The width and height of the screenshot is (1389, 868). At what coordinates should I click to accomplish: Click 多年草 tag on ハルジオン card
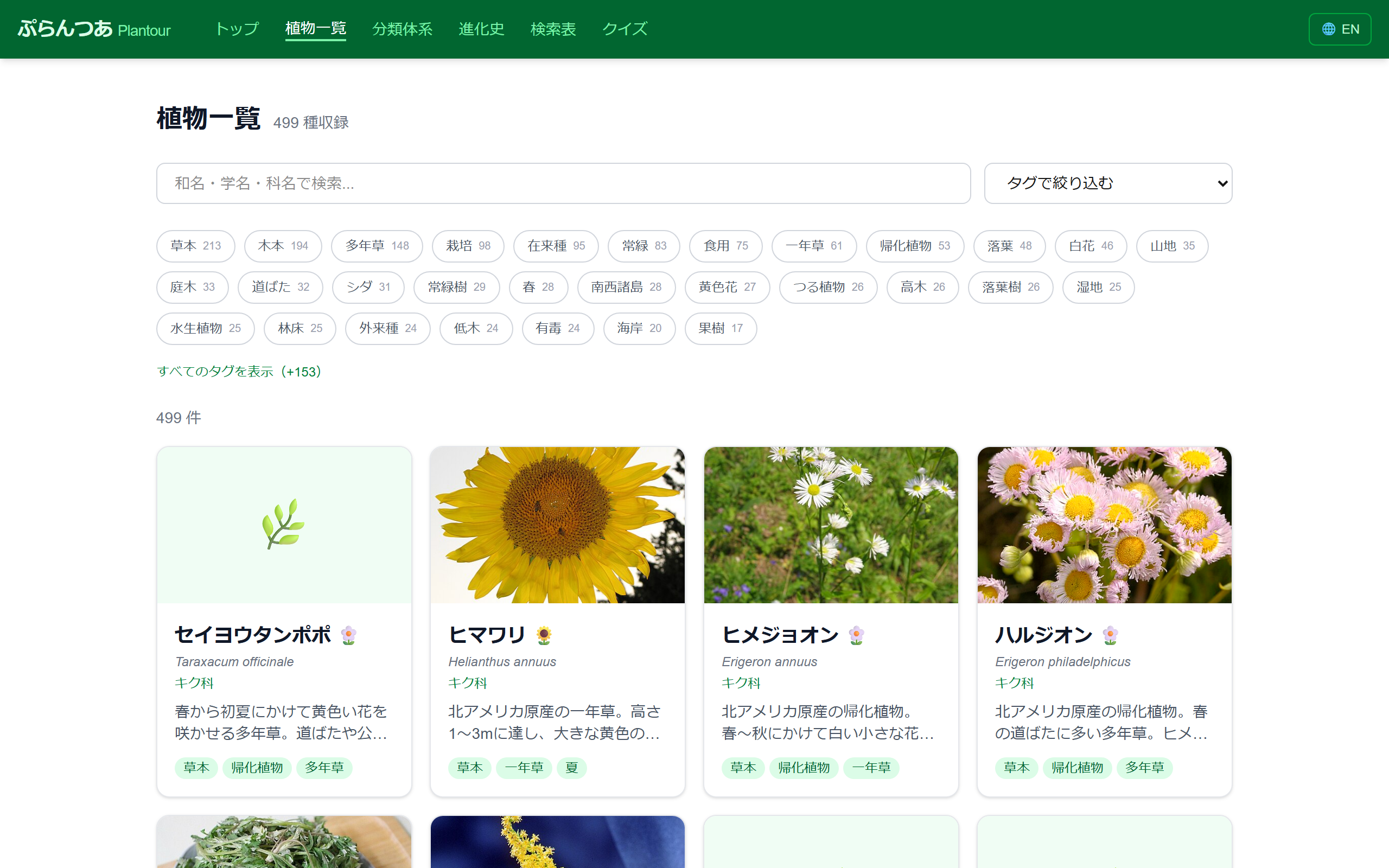tap(1144, 768)
